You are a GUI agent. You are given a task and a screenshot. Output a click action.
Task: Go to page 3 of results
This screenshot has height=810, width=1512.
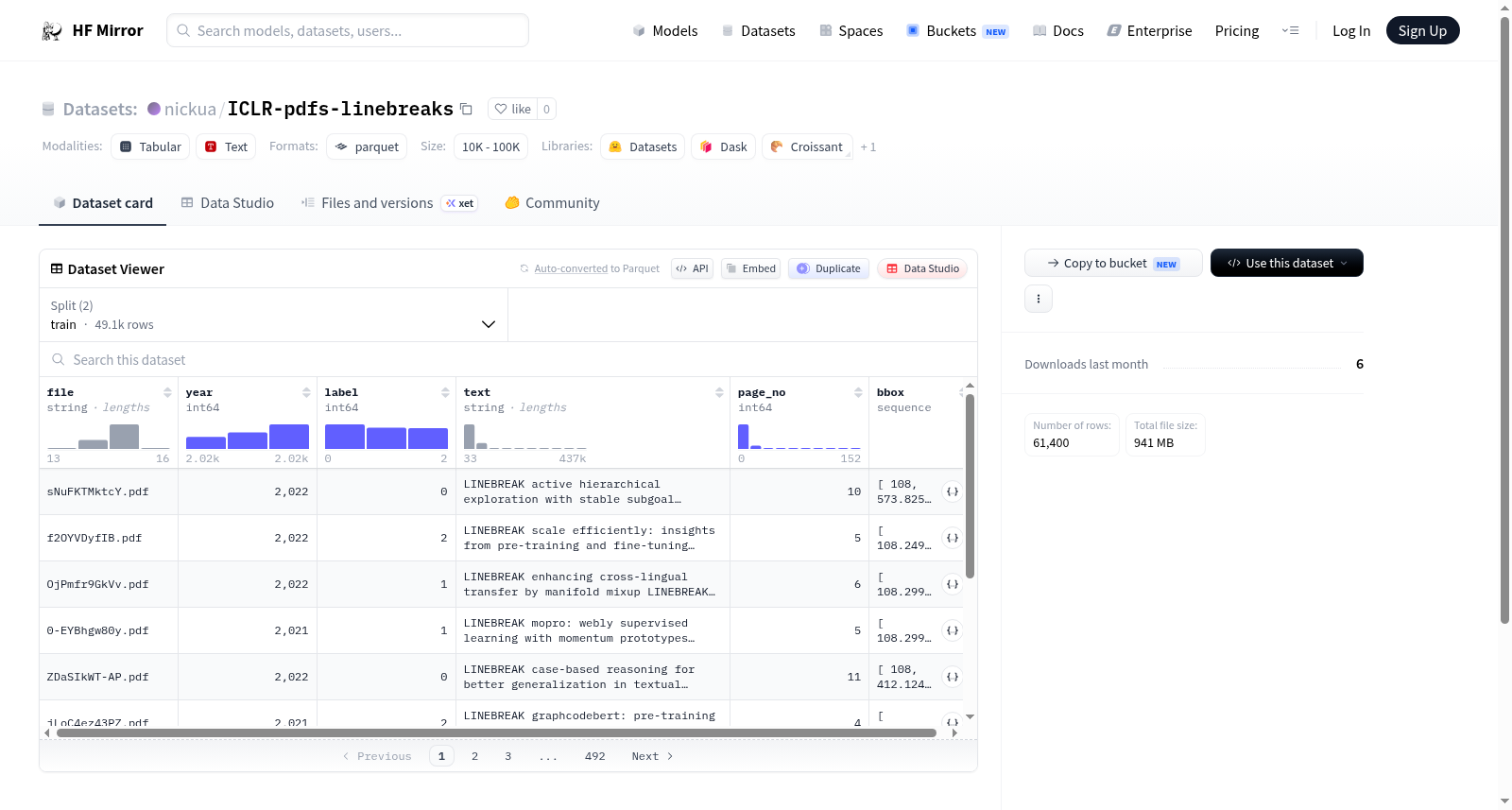pos(507,756)
